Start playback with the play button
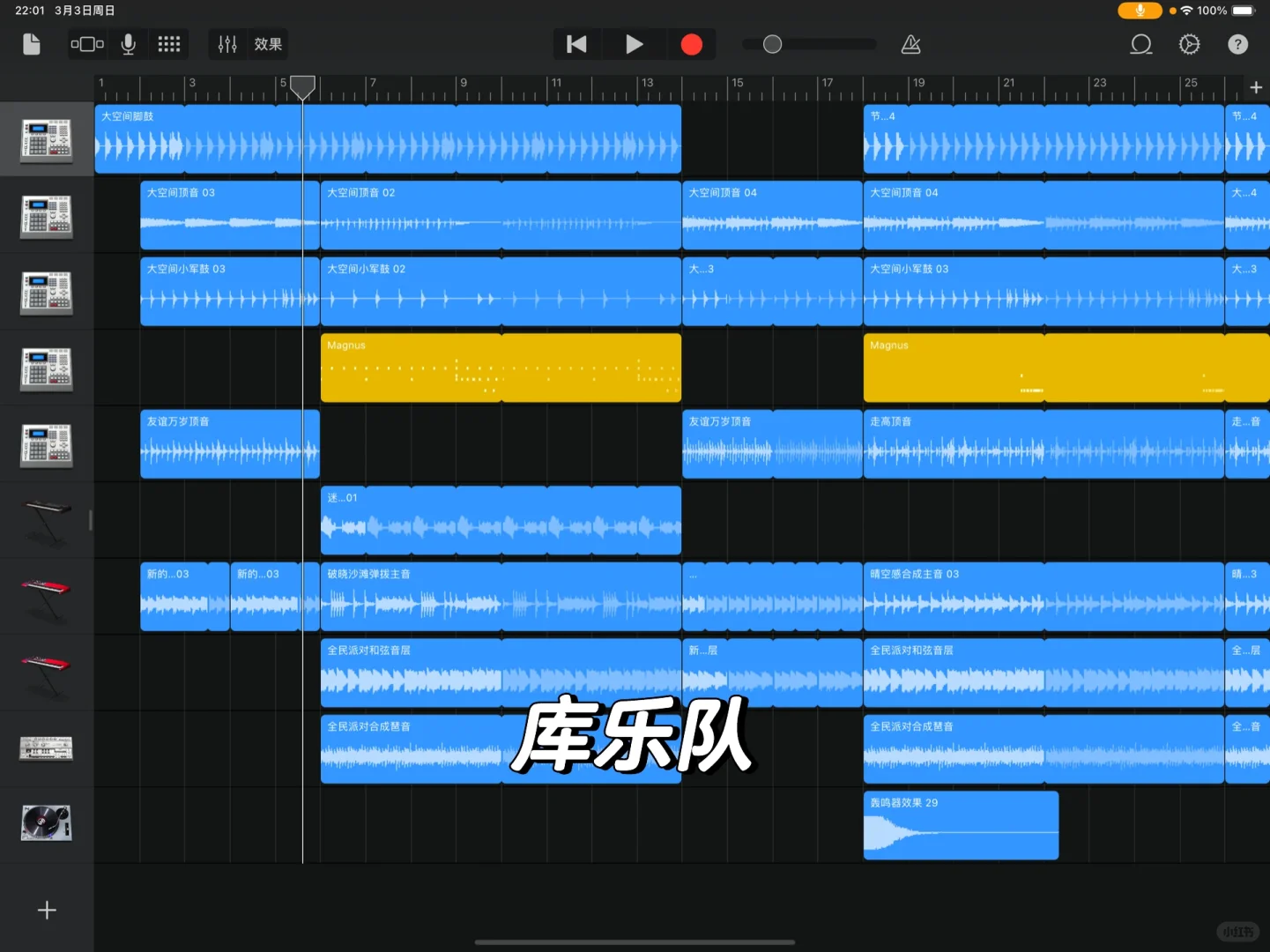Image resolution: width=1270 pixels, height=952 pixels. click(634, 44)
